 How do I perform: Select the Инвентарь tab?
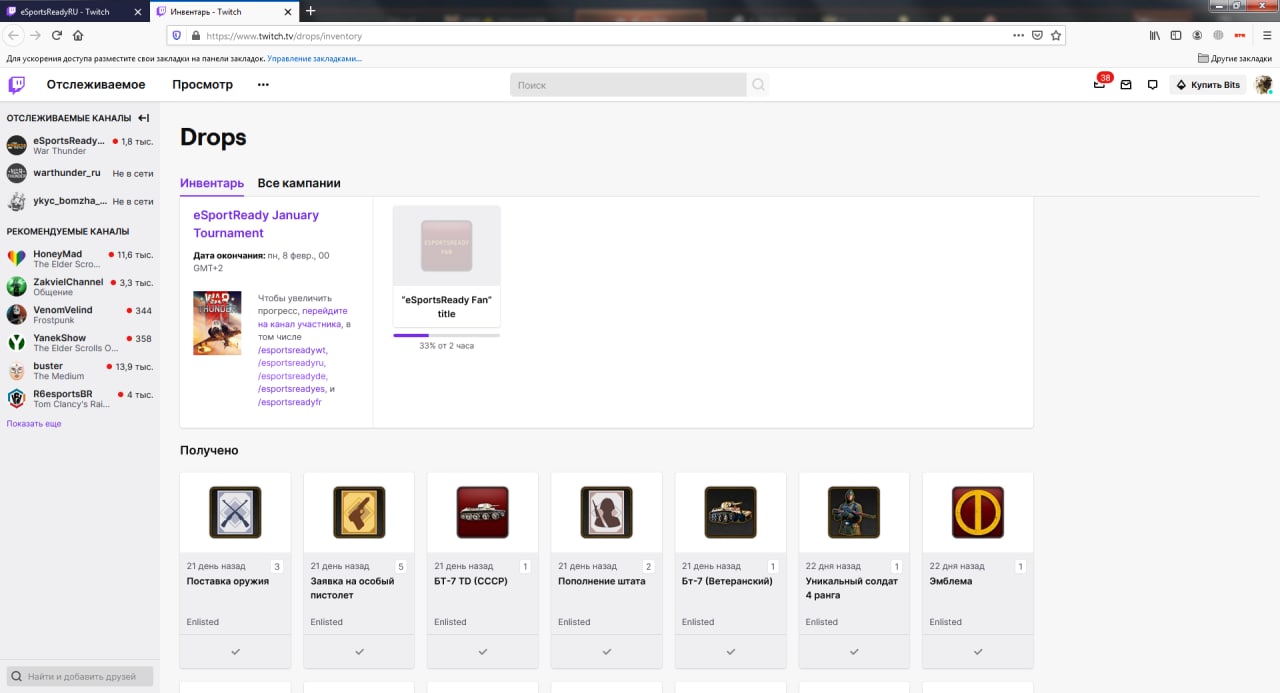point(212,183)
